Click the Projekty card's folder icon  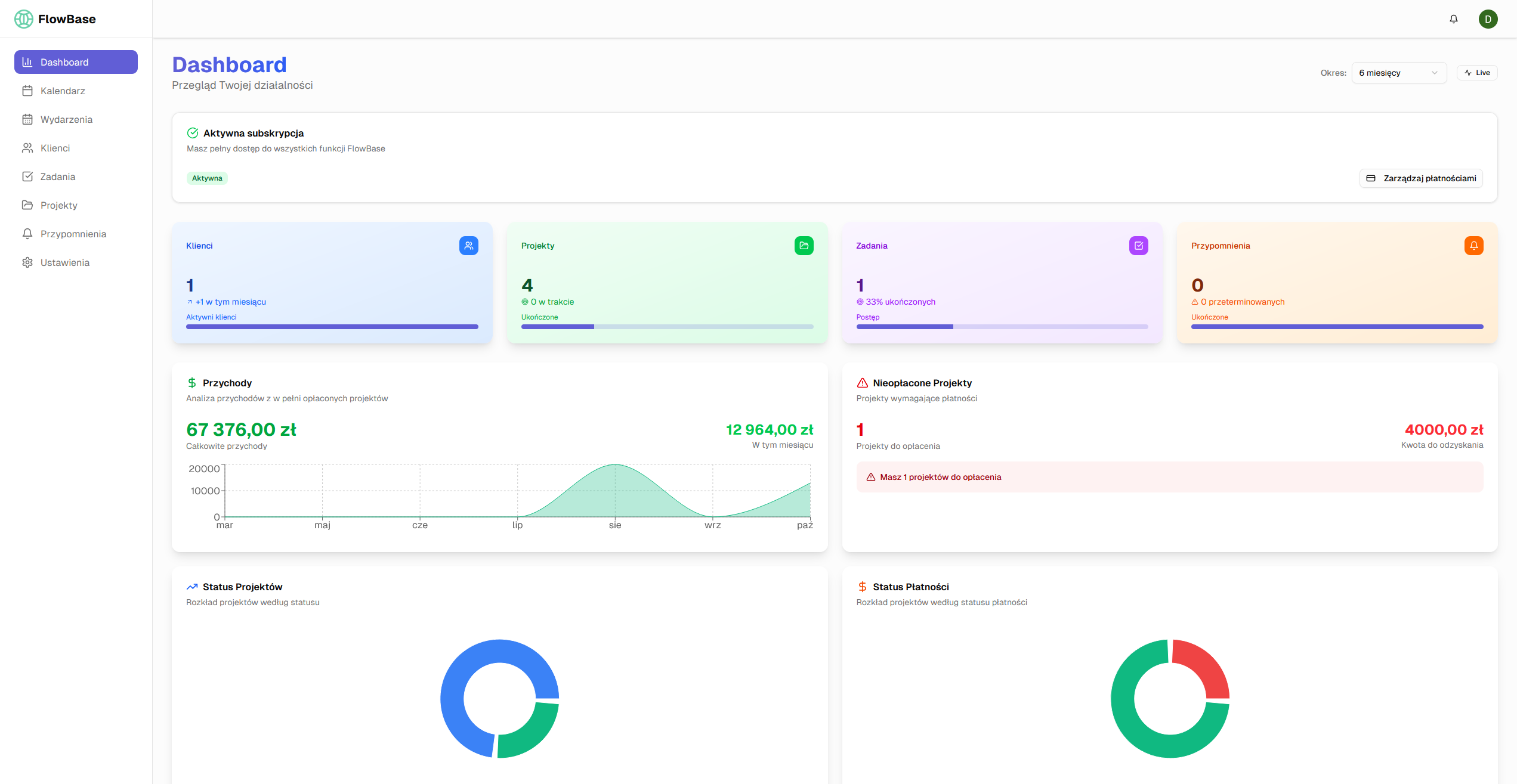tap(804, 245)
